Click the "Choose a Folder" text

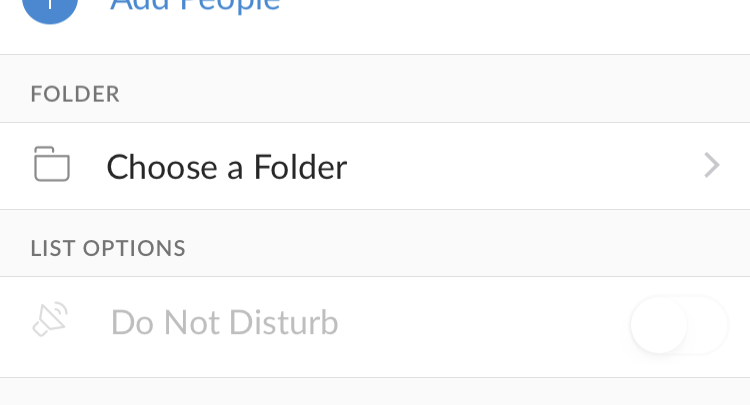click(227, 166)
